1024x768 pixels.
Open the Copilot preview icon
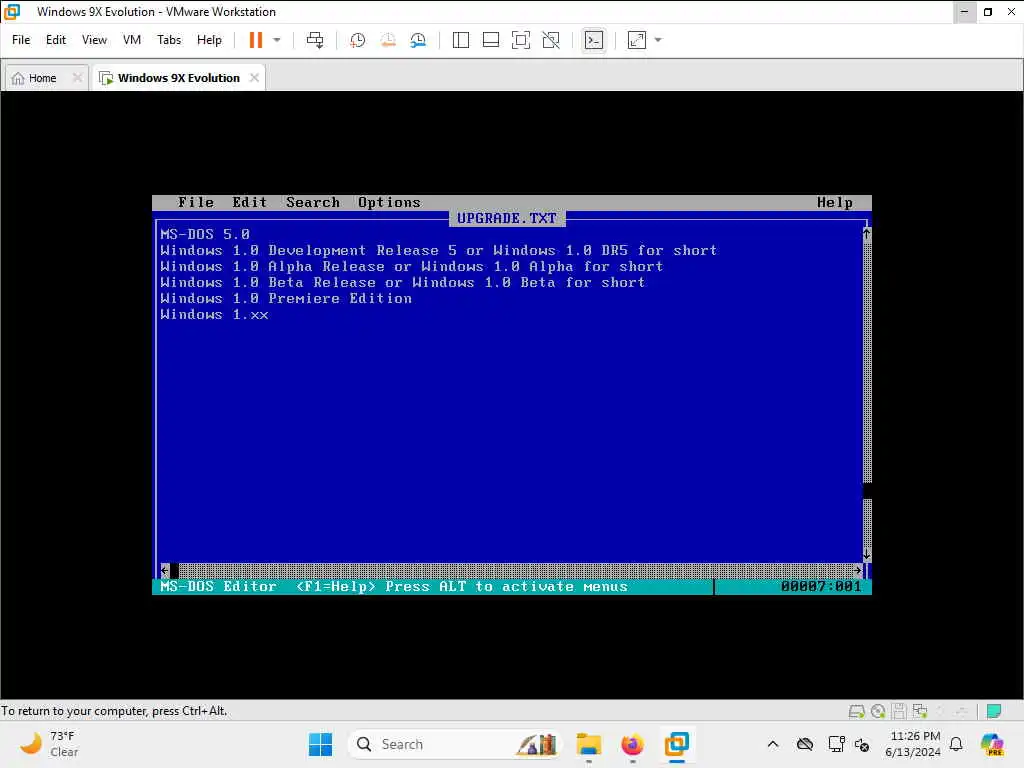992,744
